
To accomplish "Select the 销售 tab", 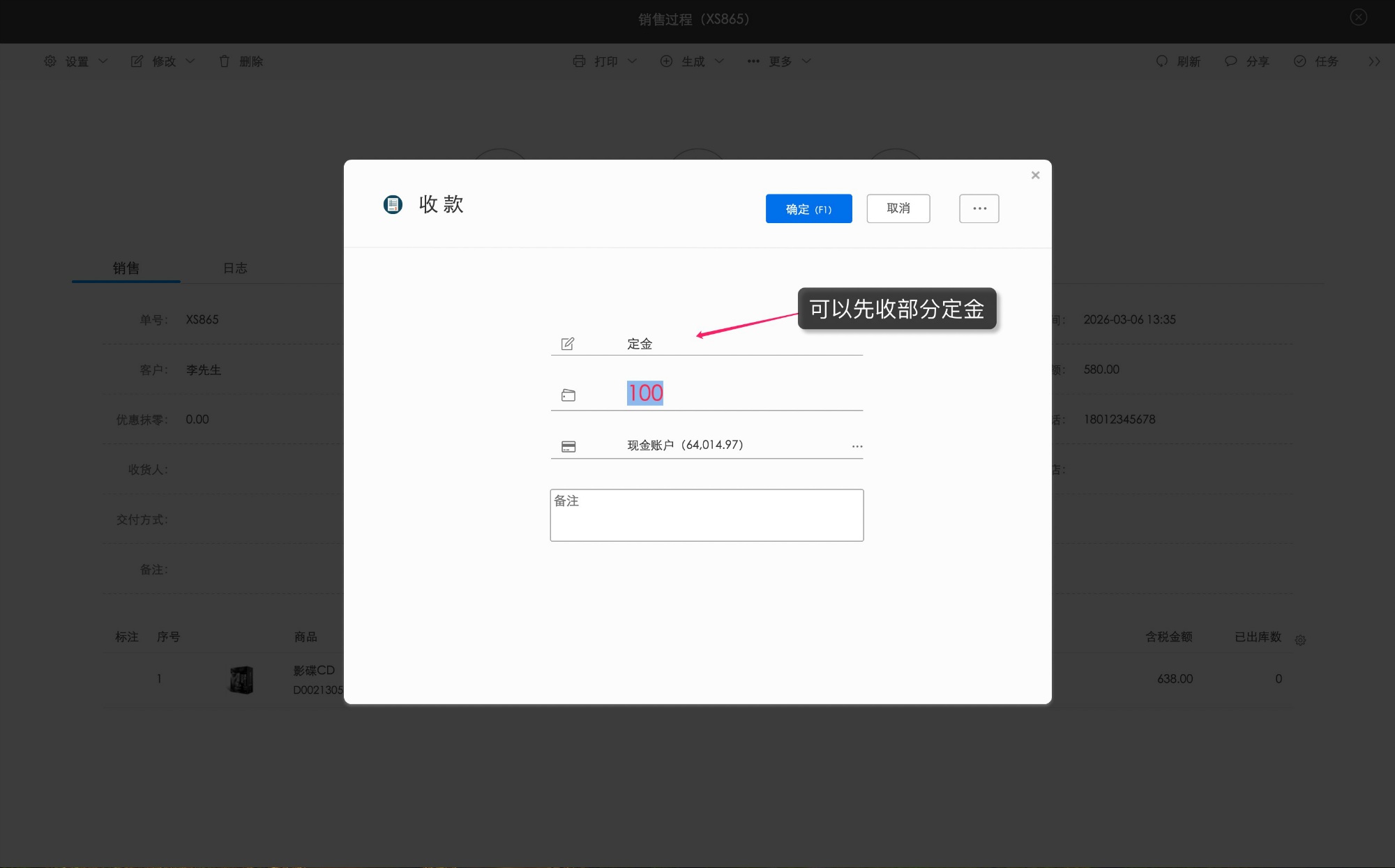I will (126, 268).
